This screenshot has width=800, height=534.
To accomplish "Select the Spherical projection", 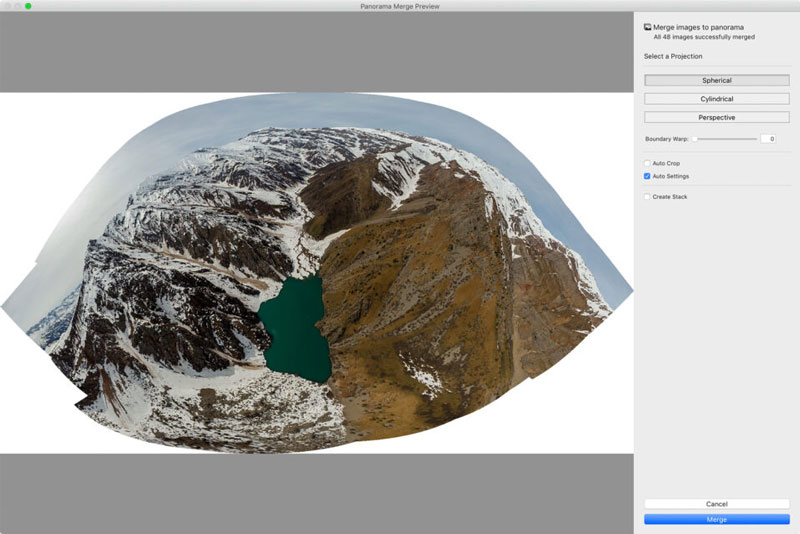I will tap(716, 80).
